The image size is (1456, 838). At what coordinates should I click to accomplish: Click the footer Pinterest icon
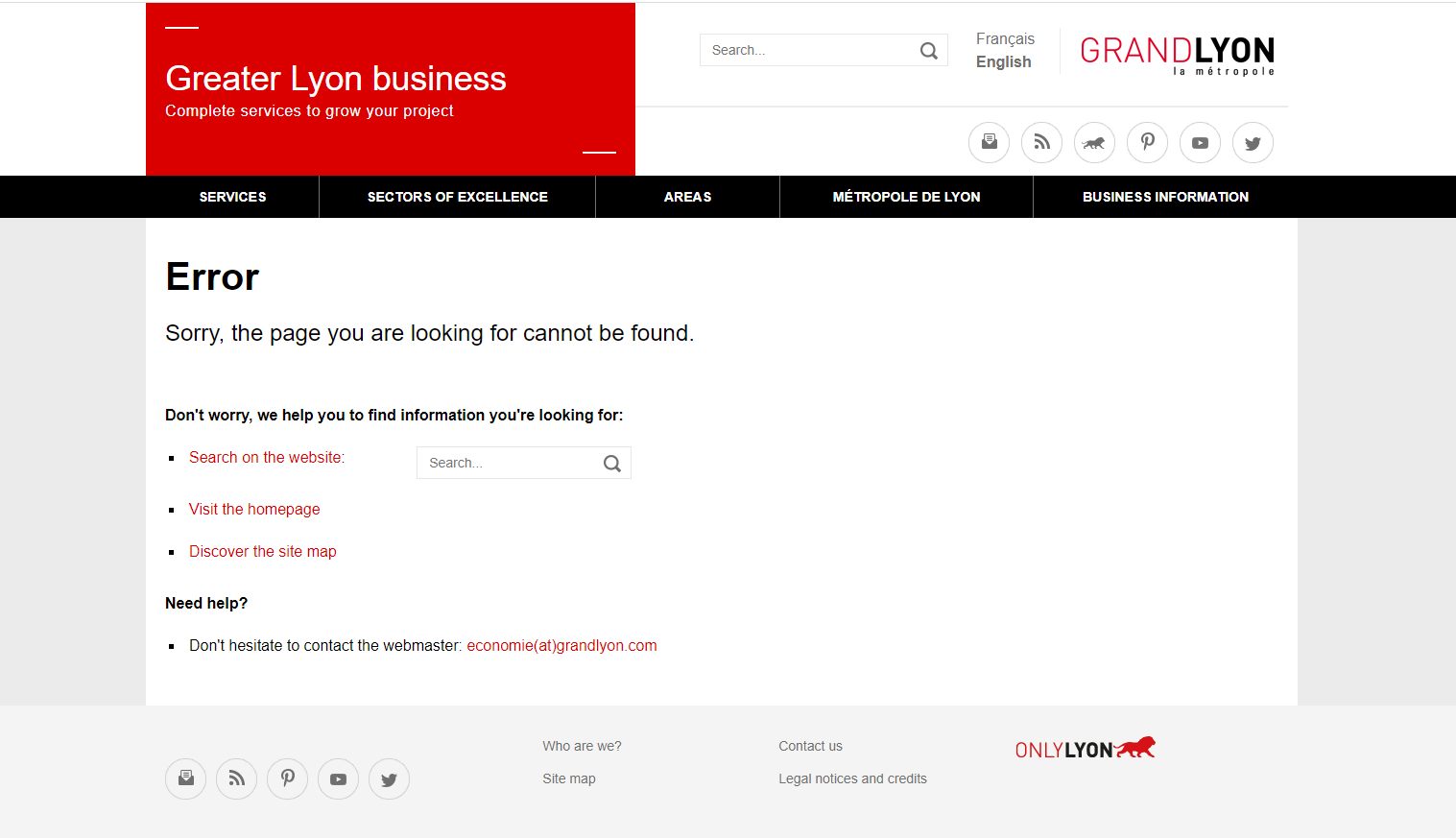pos(287,779)
